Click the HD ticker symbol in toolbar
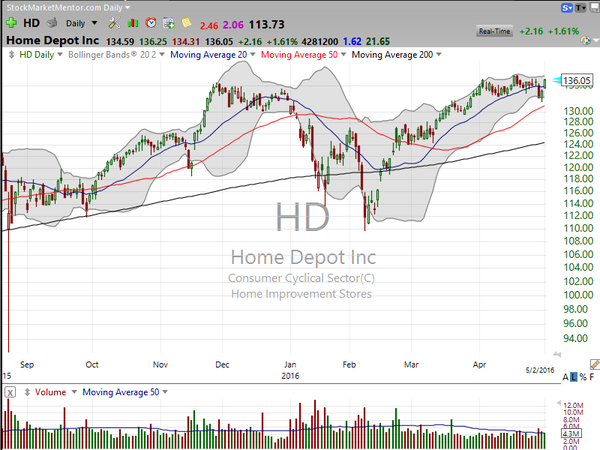The image size is (600, 450). [x=31, y=23]
